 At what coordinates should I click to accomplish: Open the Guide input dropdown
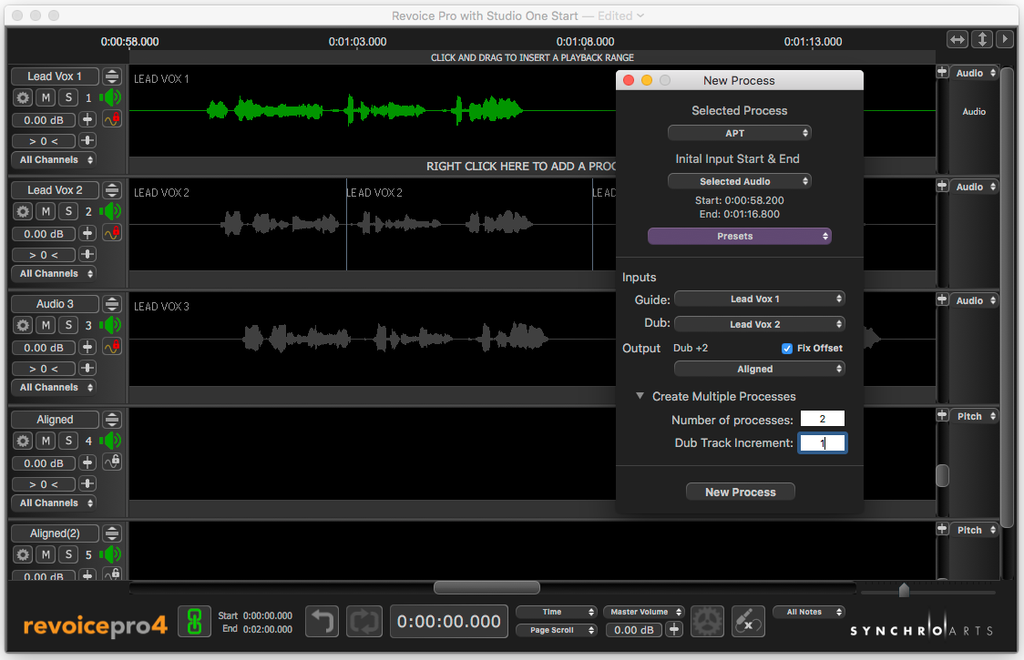[x=759, y=299]
